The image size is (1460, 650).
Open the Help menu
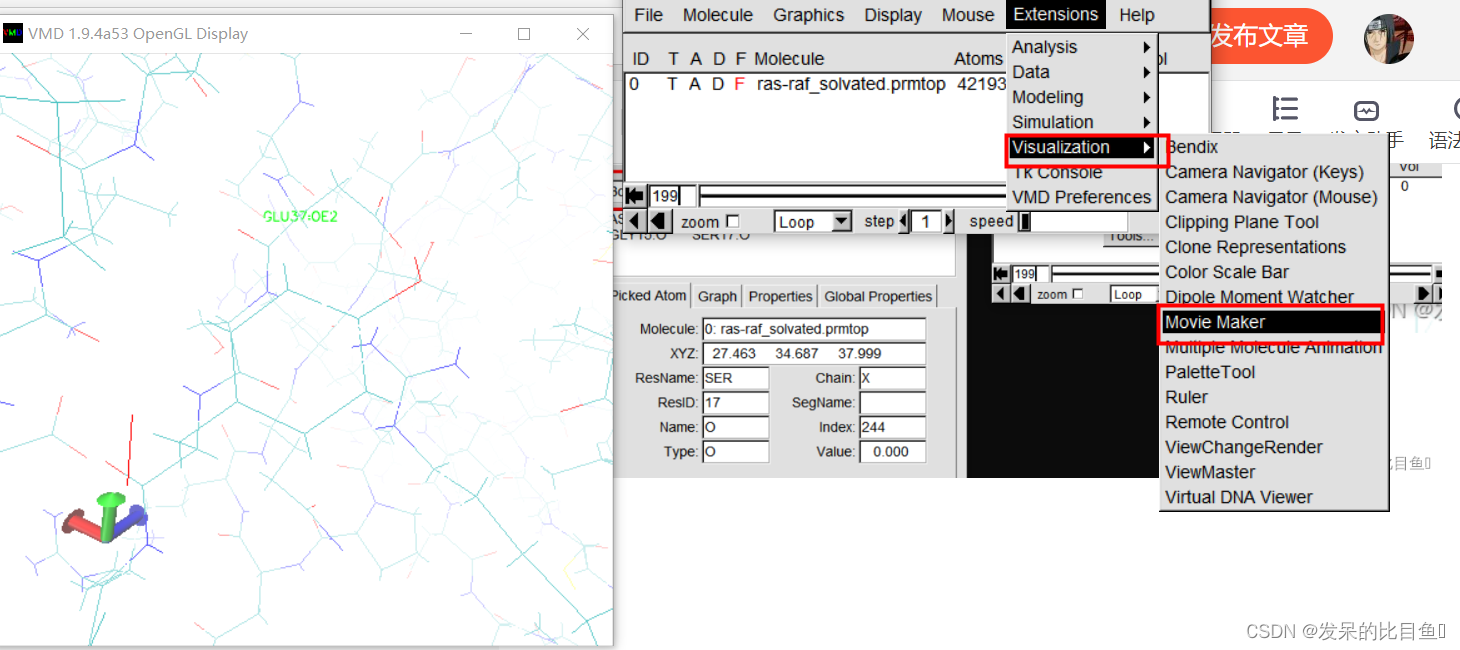(x=1137, y=15)
